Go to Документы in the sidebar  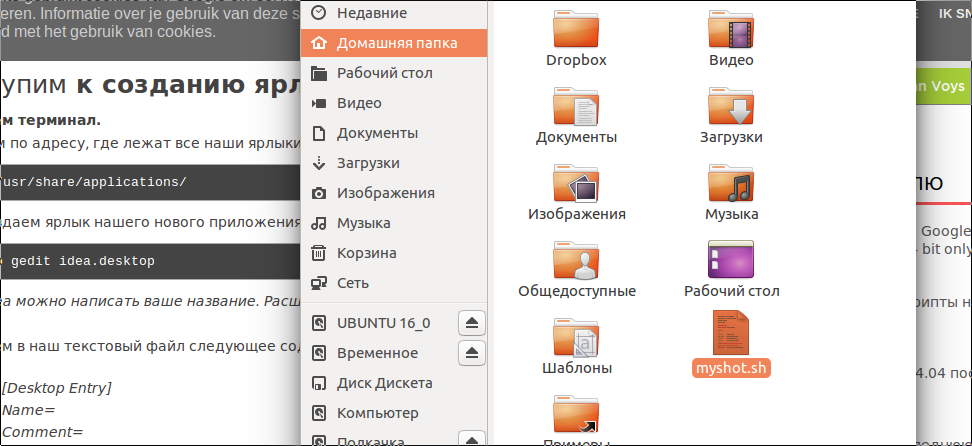tap(394, 133)
